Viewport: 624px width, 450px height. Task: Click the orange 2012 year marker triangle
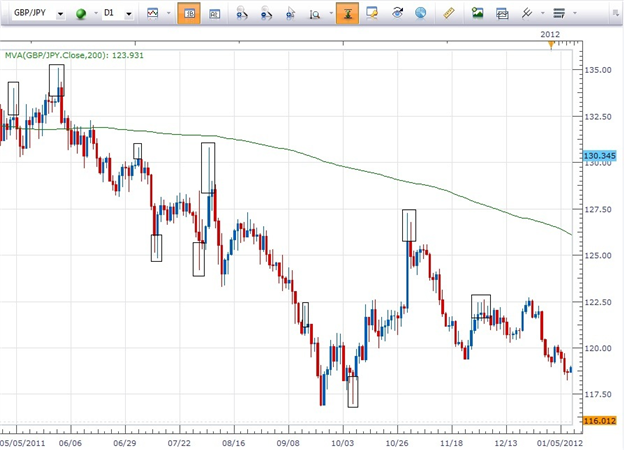(x=551, y=45)
